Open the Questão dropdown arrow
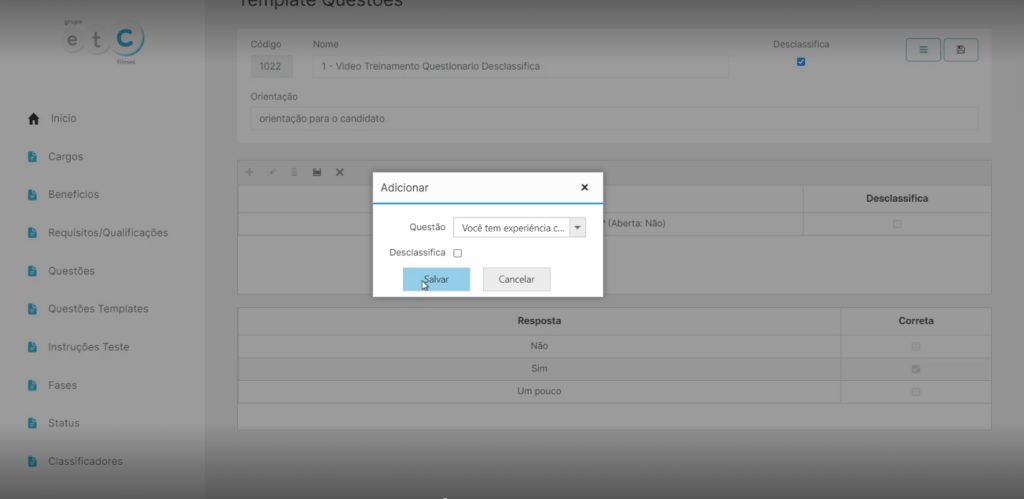 pyautogui.click(x=577, y=228)
